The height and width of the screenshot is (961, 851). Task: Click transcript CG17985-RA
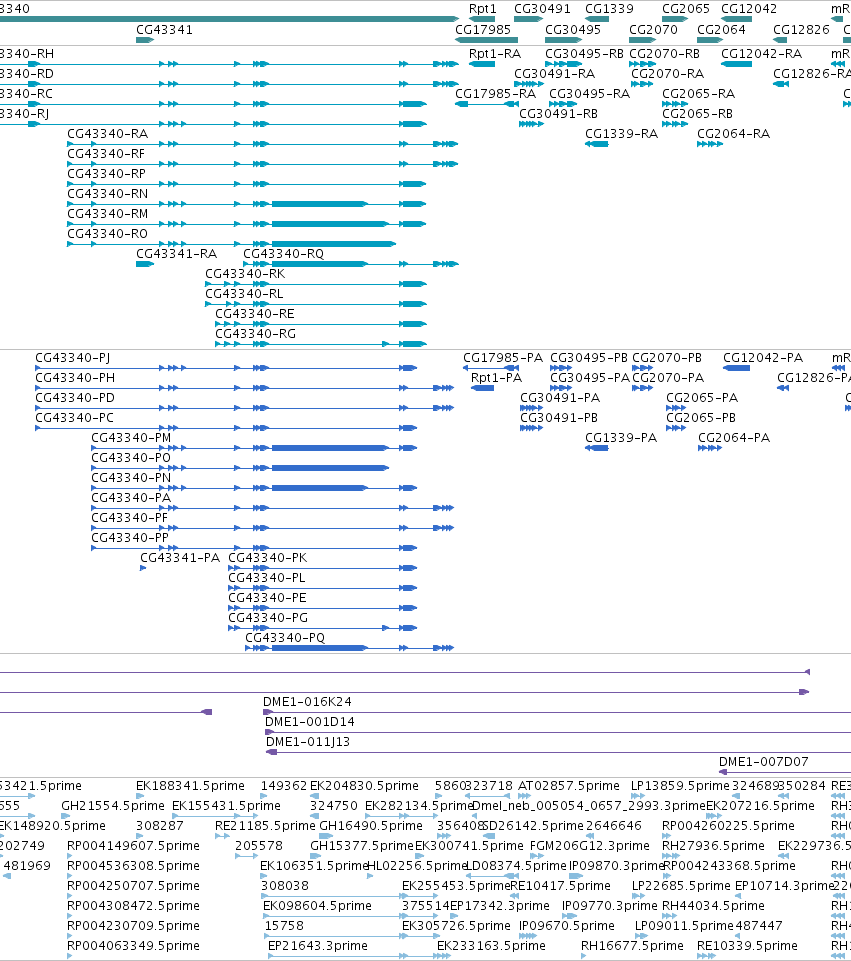point(495,94)
